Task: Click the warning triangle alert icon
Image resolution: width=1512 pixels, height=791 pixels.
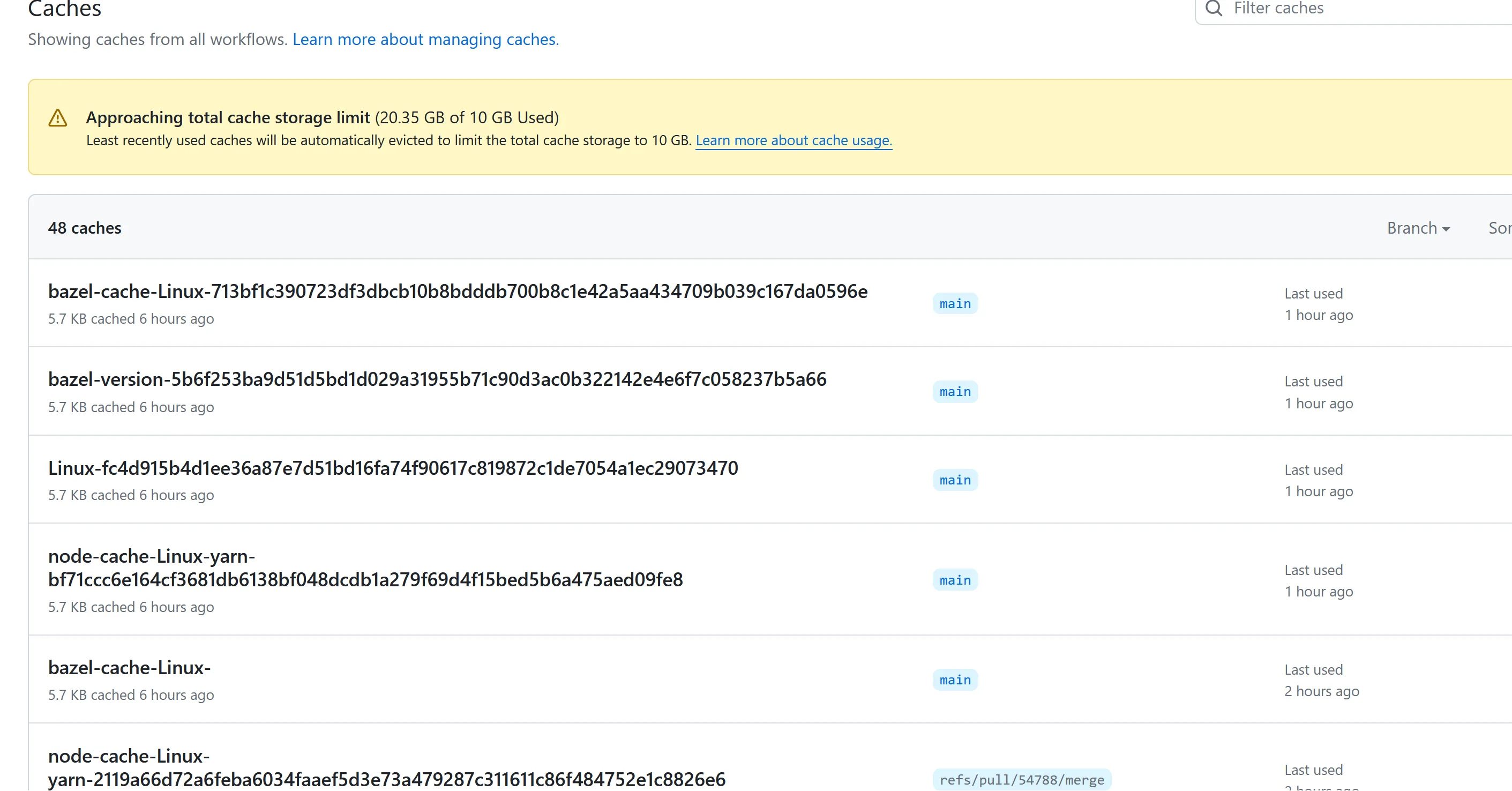Action: (x=57, y=118)
